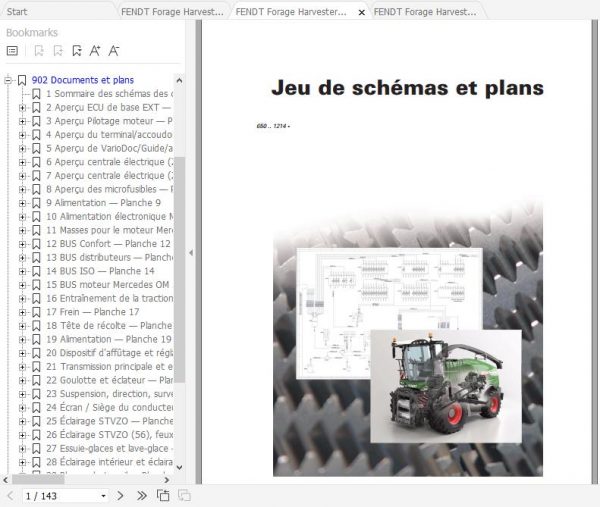The image size is (600, 507).
Task: Click bookmark icon next to 17 Frein
Action: [x=36, y=312]
